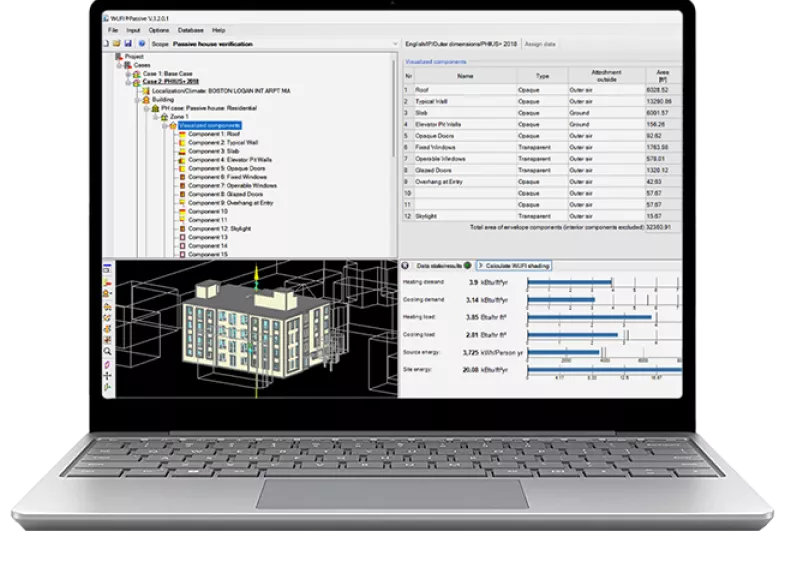Click the Localization/Climate Boston Logan icon
The image size is (785, 572).
145,92
